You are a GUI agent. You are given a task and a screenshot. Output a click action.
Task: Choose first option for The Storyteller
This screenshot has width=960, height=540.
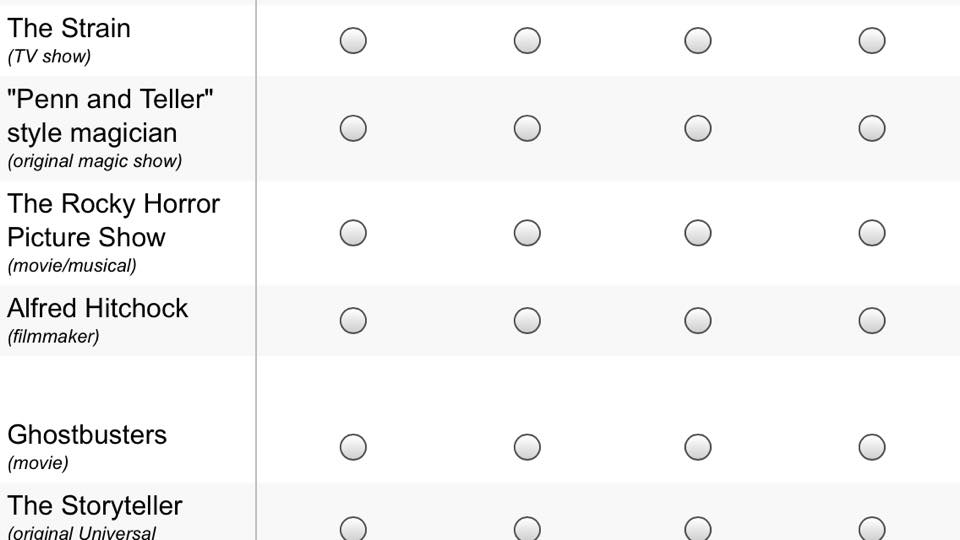coord(353,529)
